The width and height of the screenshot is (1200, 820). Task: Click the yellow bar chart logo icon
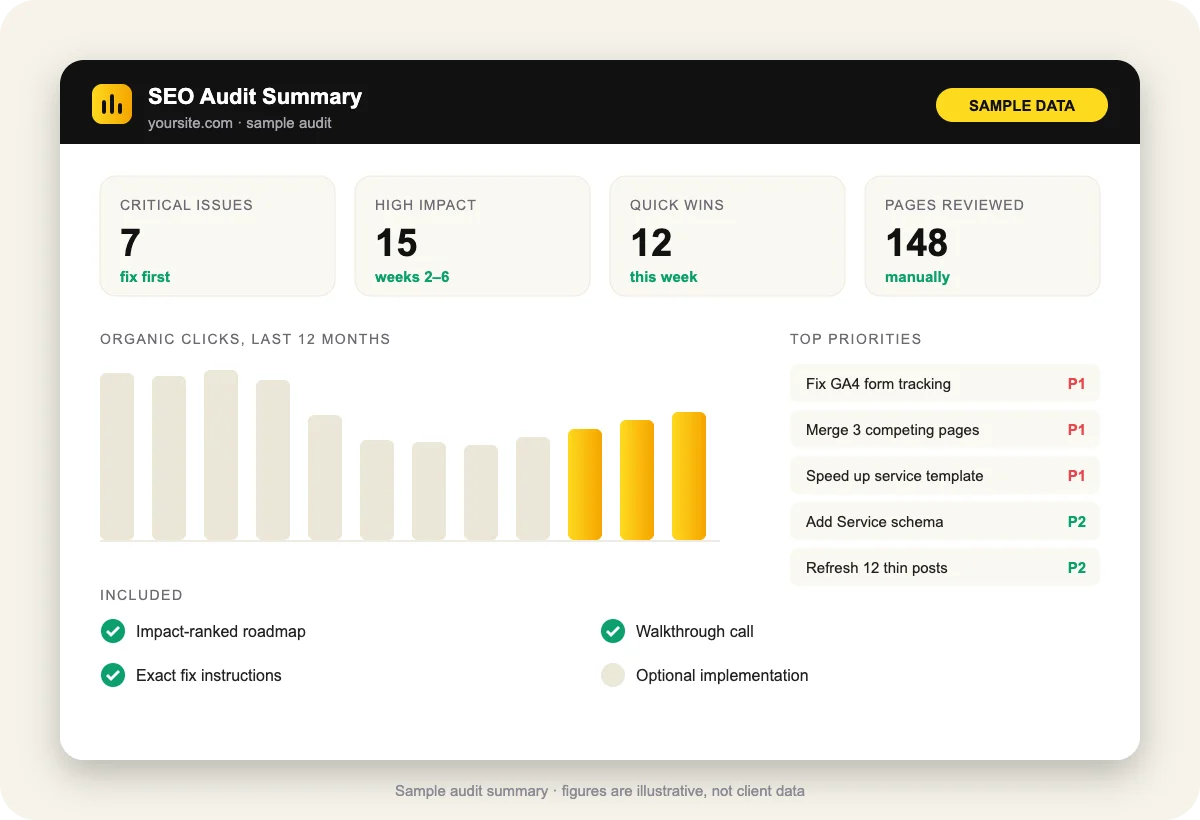(112, 104)
